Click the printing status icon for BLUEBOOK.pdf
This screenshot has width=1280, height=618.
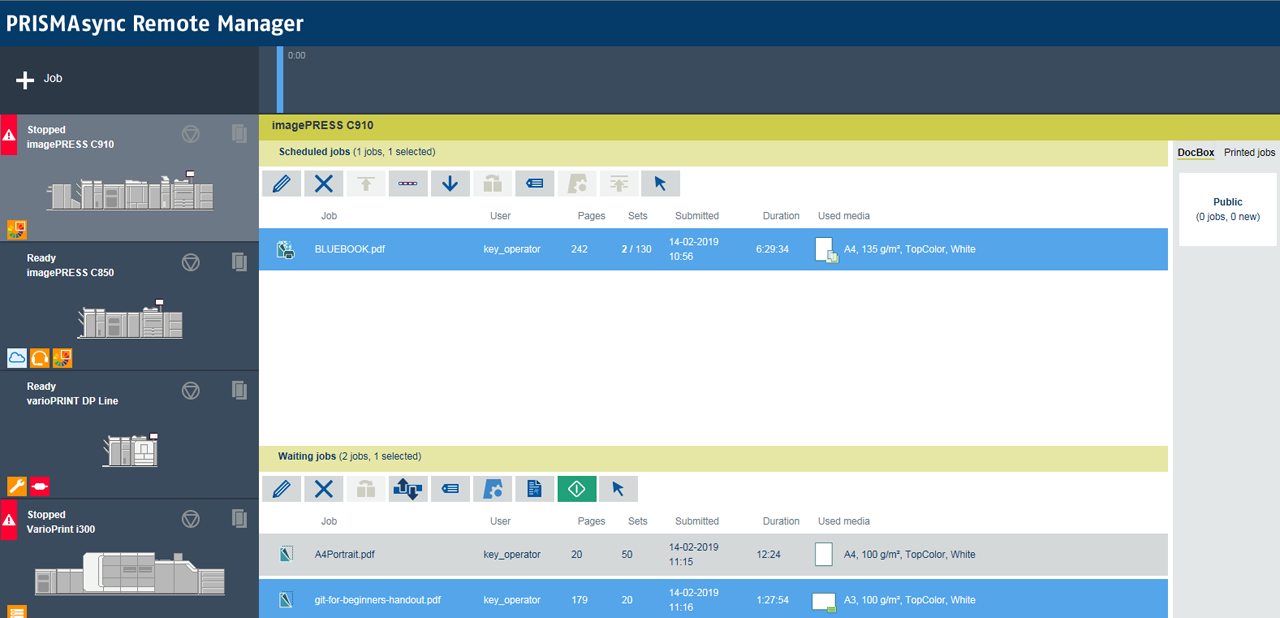tap(285, 250)
